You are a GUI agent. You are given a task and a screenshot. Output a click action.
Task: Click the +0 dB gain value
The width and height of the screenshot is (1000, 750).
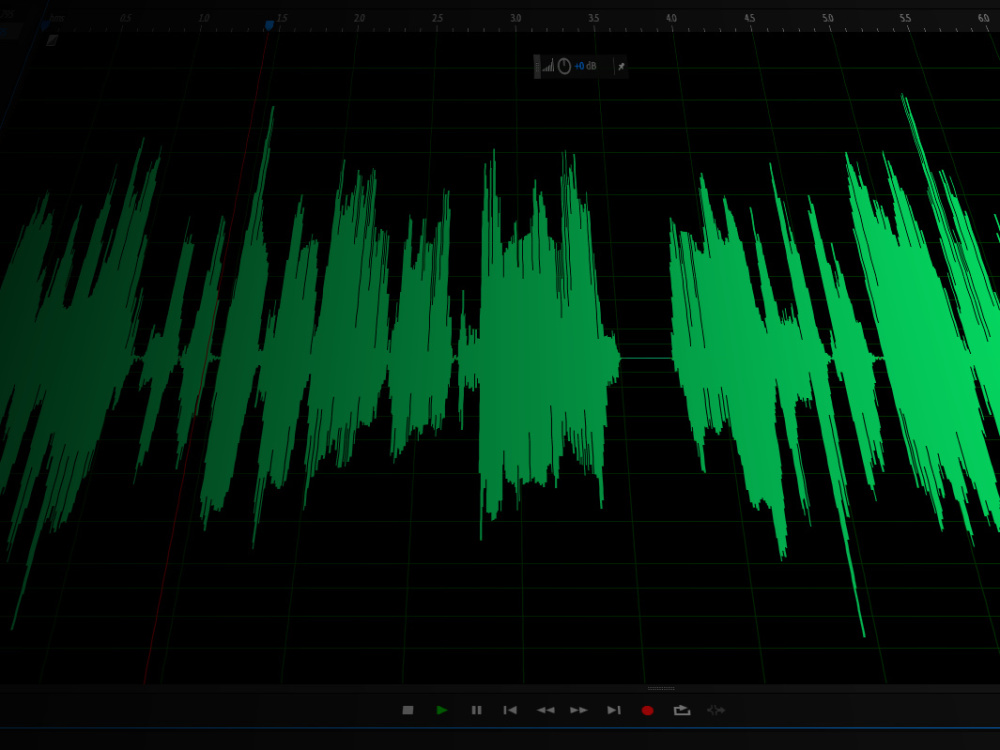point(585,66)
